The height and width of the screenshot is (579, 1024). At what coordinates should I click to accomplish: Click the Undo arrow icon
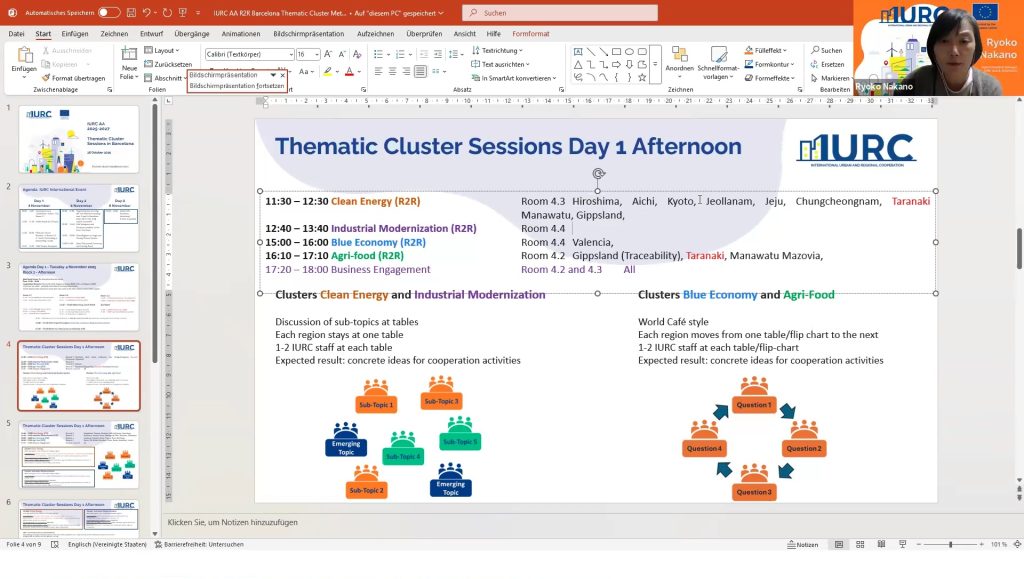(147, 12)
